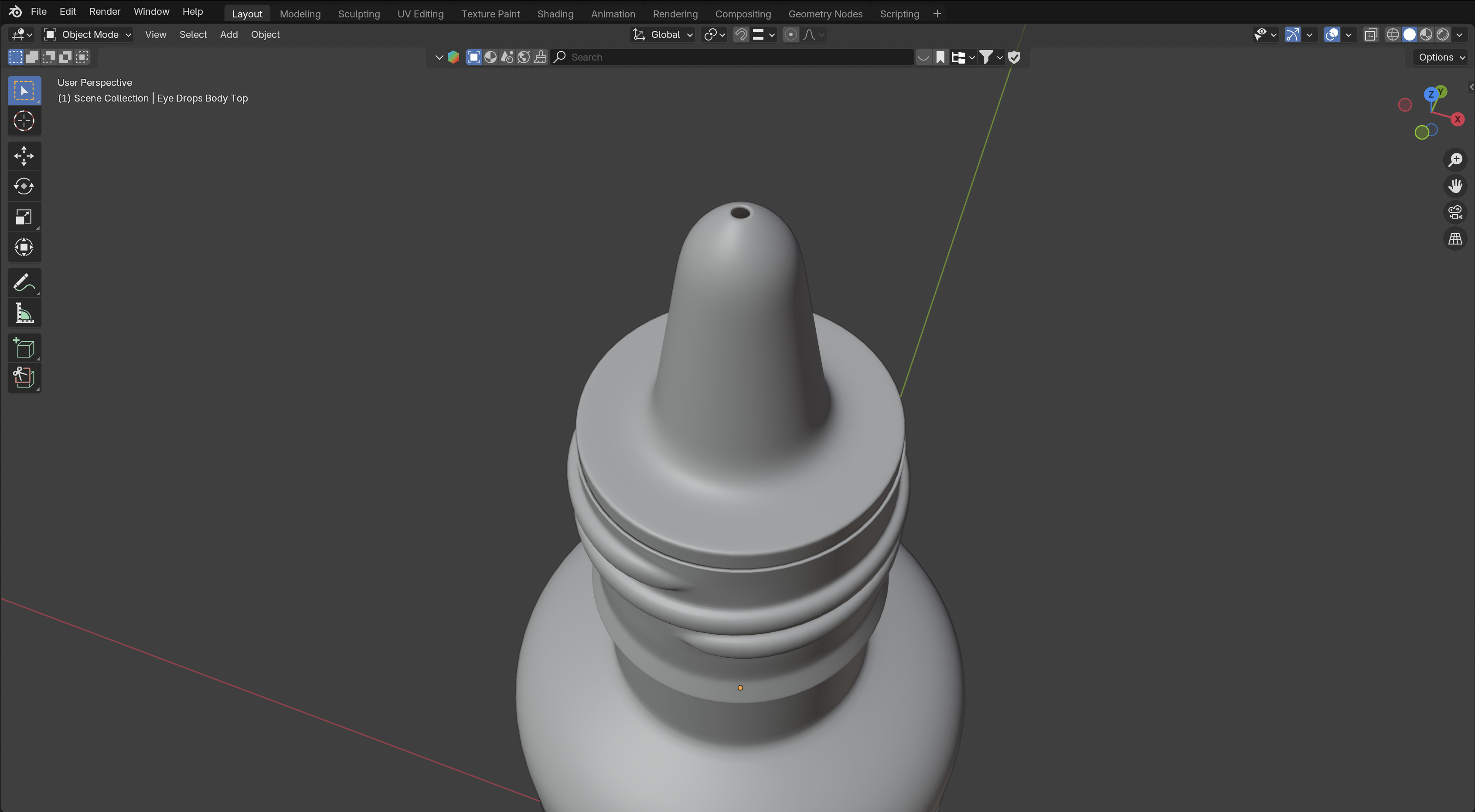Enable the globe world filter button
This screenshot has height=812, width=1475.
523,57
